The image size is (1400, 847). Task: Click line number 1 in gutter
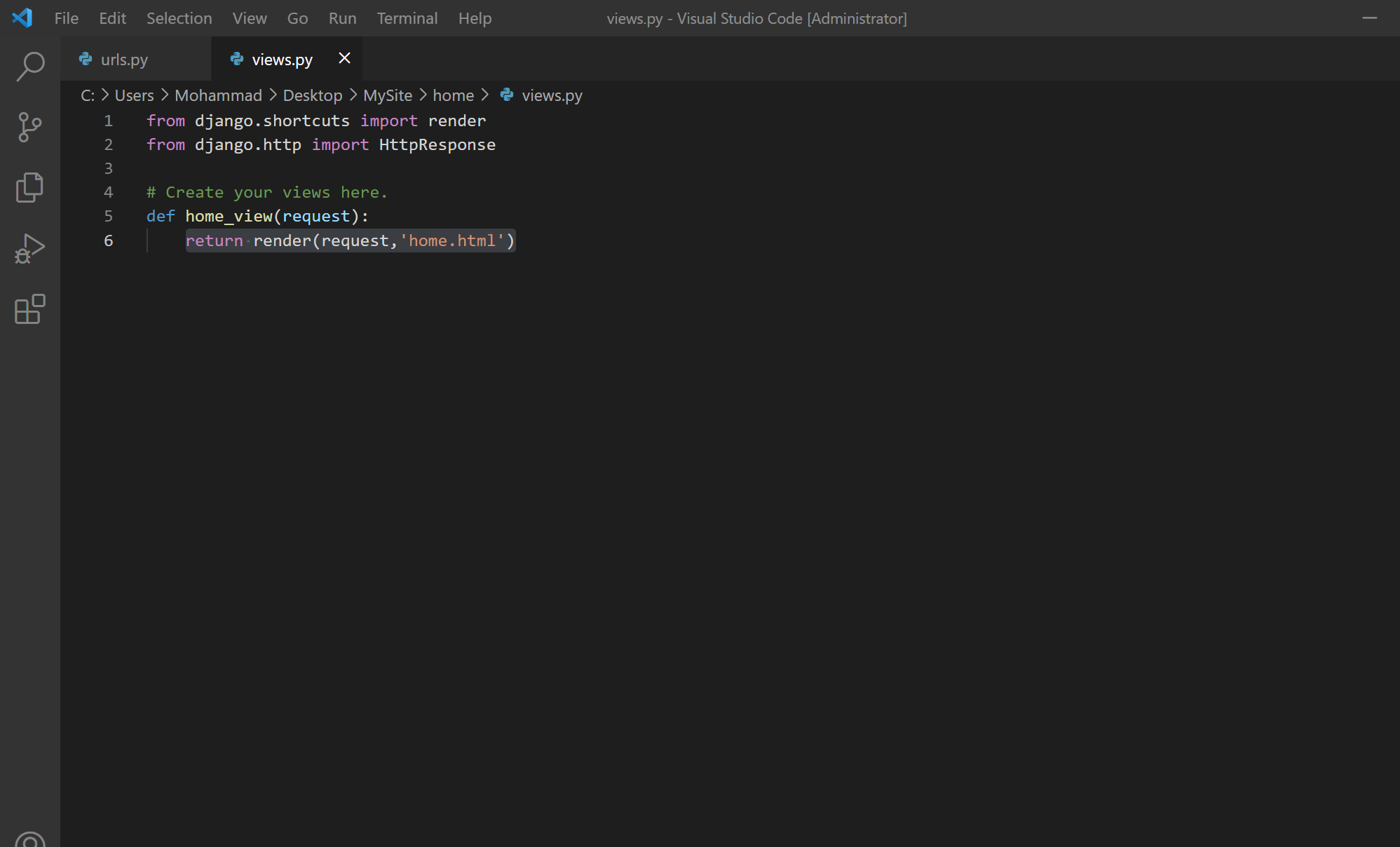point(109,121)
